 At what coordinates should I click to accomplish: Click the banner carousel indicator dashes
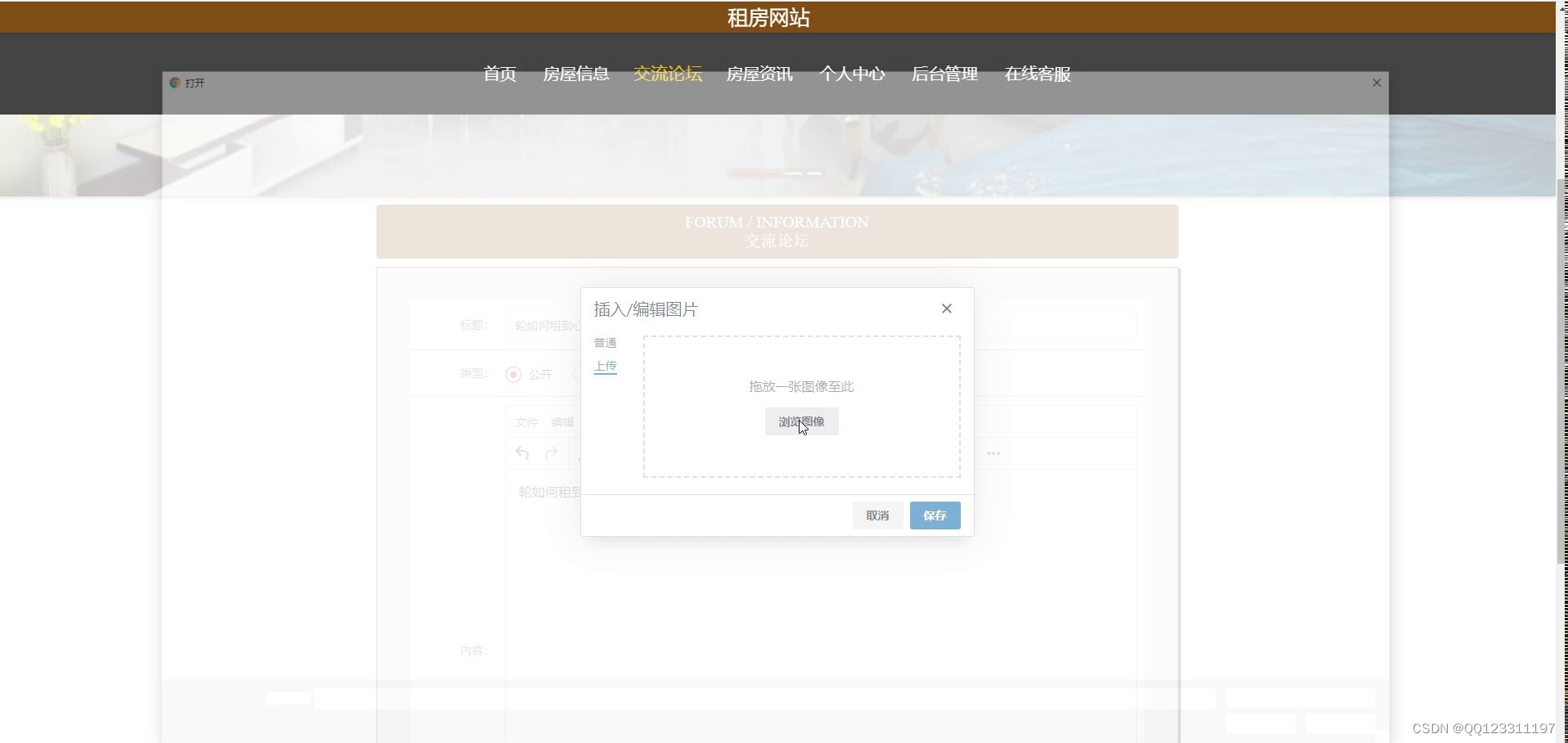pos(775,173)
